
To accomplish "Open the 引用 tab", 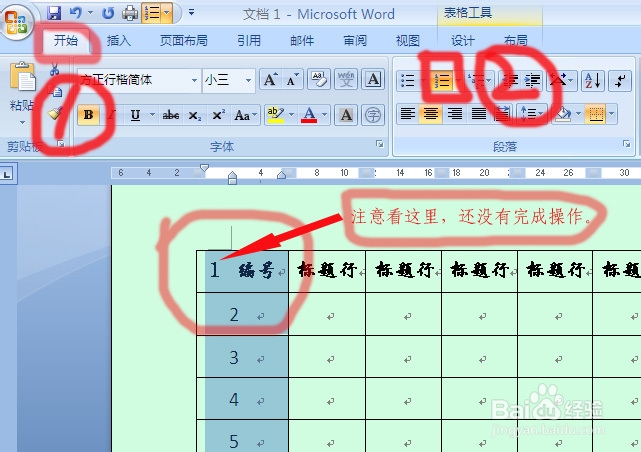I will pyautogui.click(x=249, y=40).
